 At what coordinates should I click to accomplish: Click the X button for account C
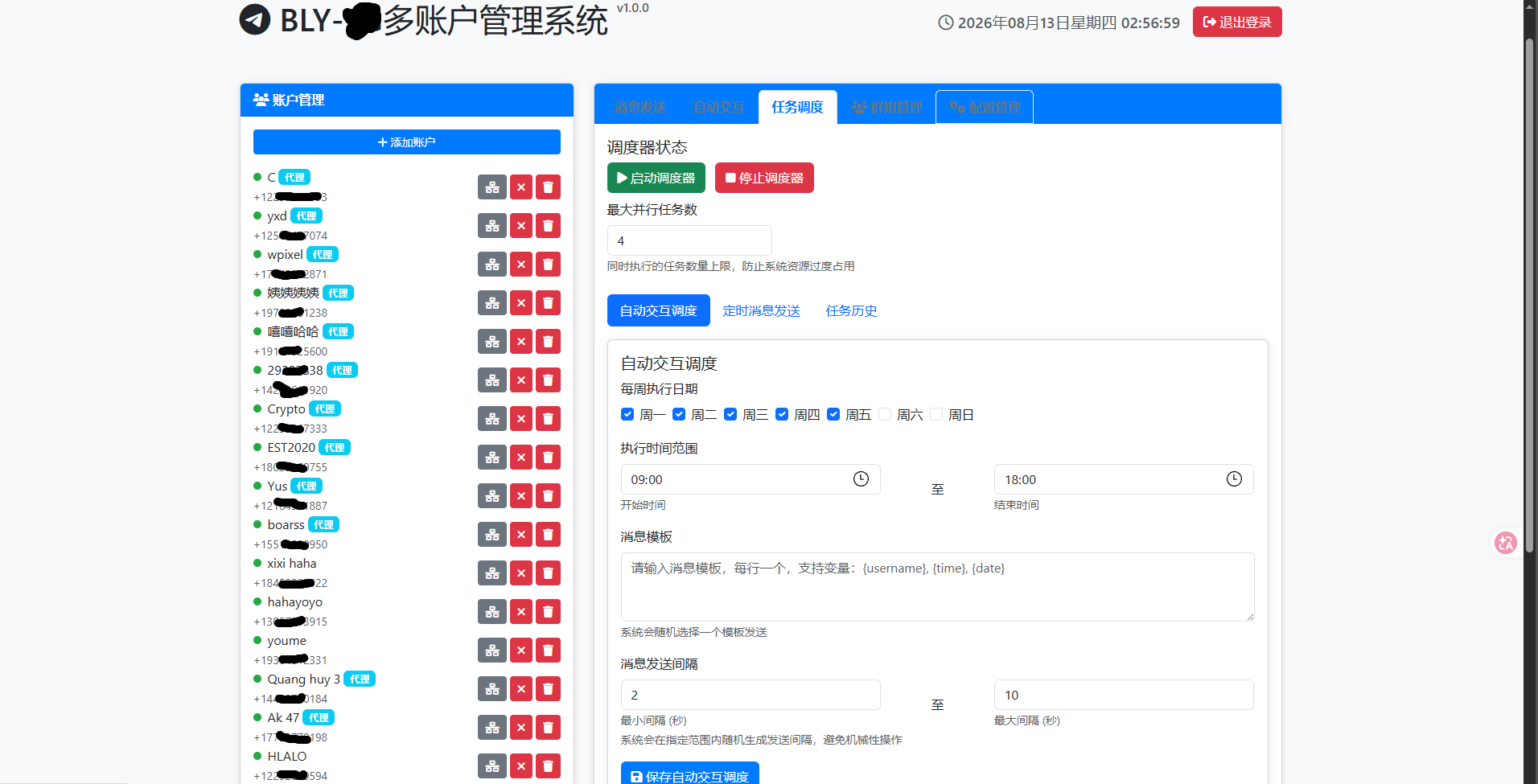[521, 187]
